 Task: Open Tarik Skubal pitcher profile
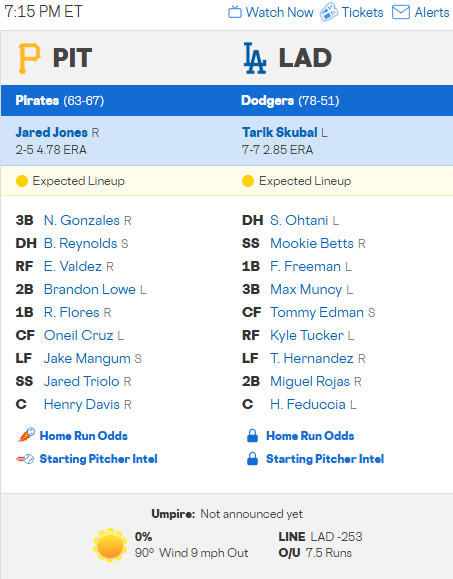point(279,132)
